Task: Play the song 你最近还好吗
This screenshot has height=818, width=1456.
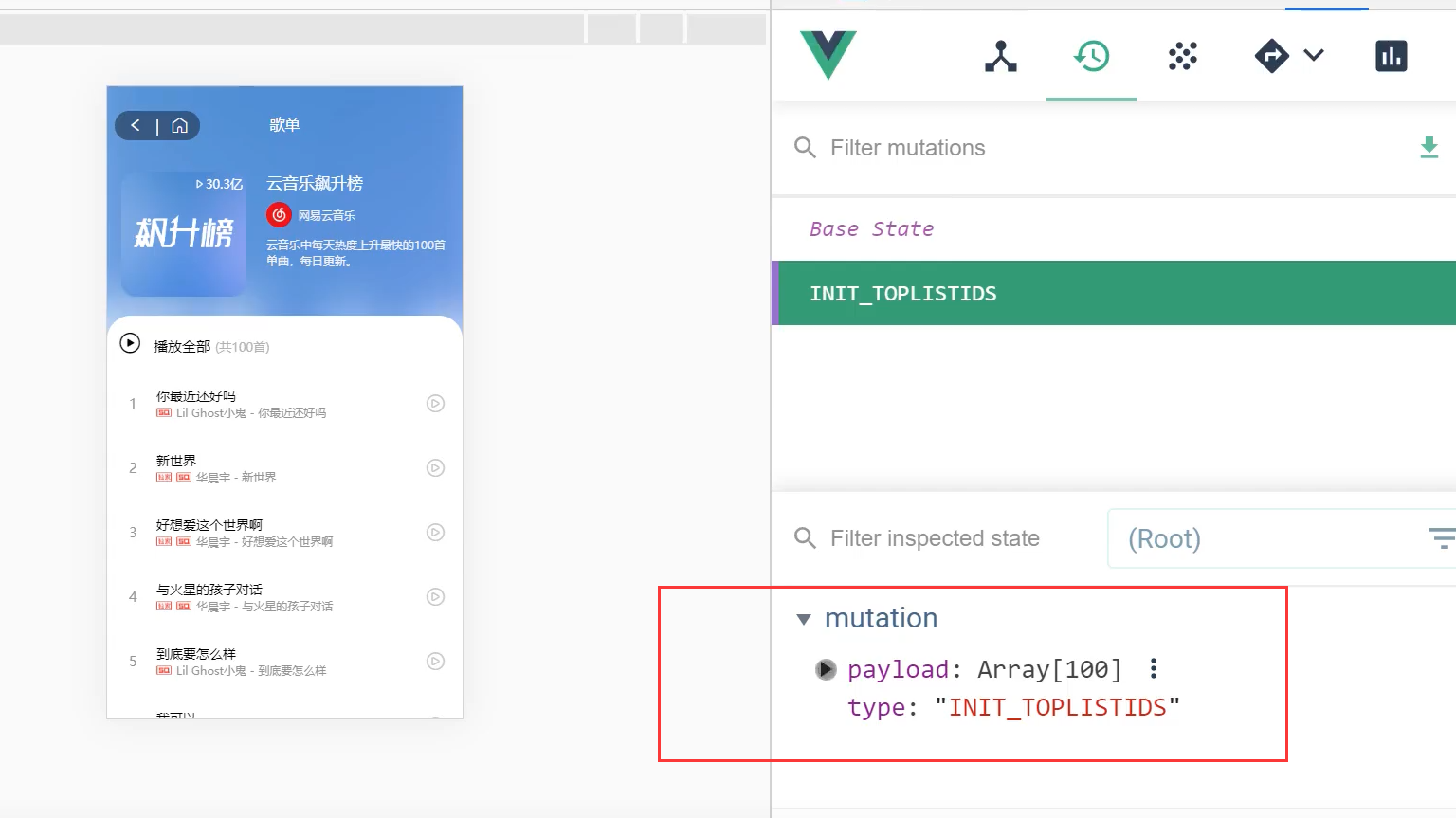Action: [435, 404]
